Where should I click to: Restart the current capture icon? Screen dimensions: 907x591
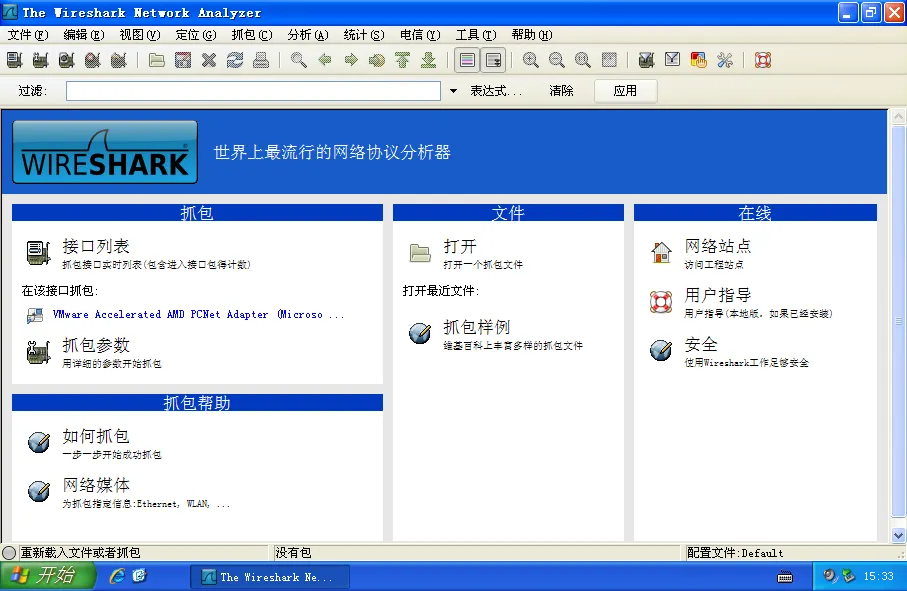[119, 59]
